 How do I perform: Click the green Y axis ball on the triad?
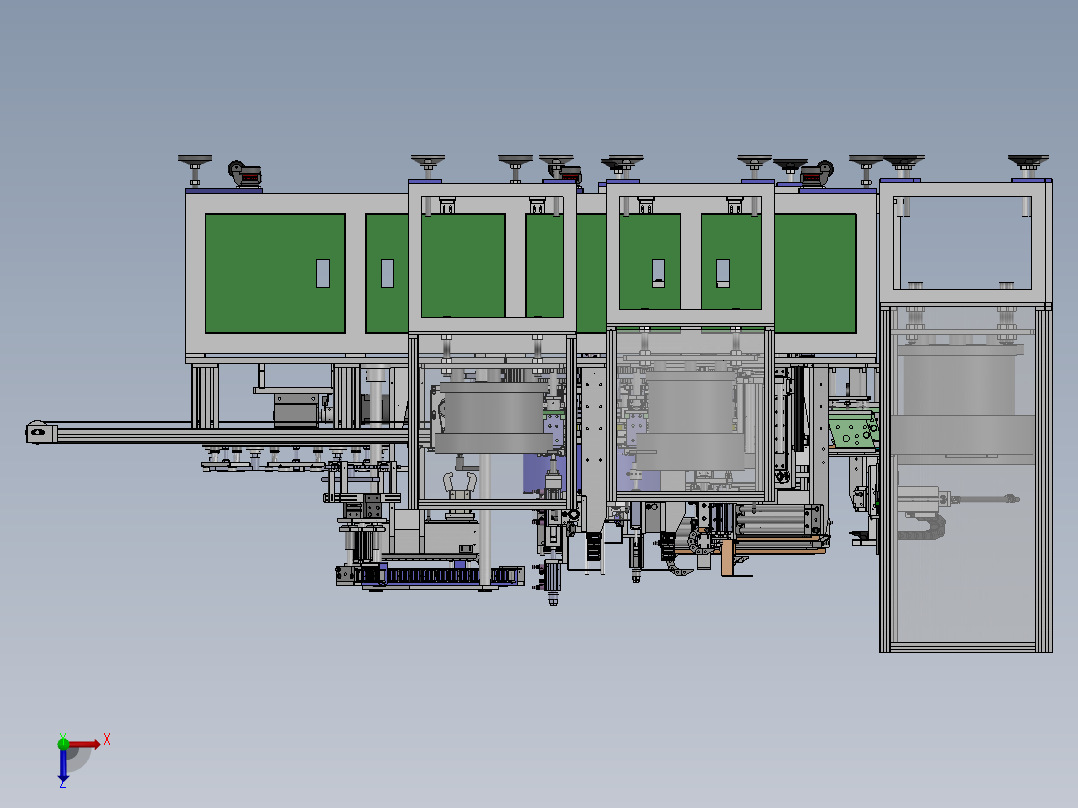(63, 743)
